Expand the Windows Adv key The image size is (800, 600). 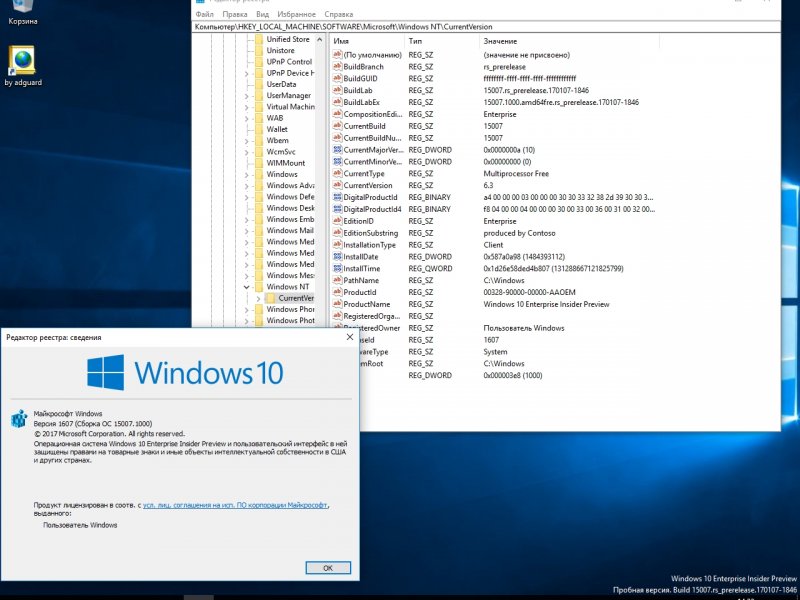(x=247, y=186)
